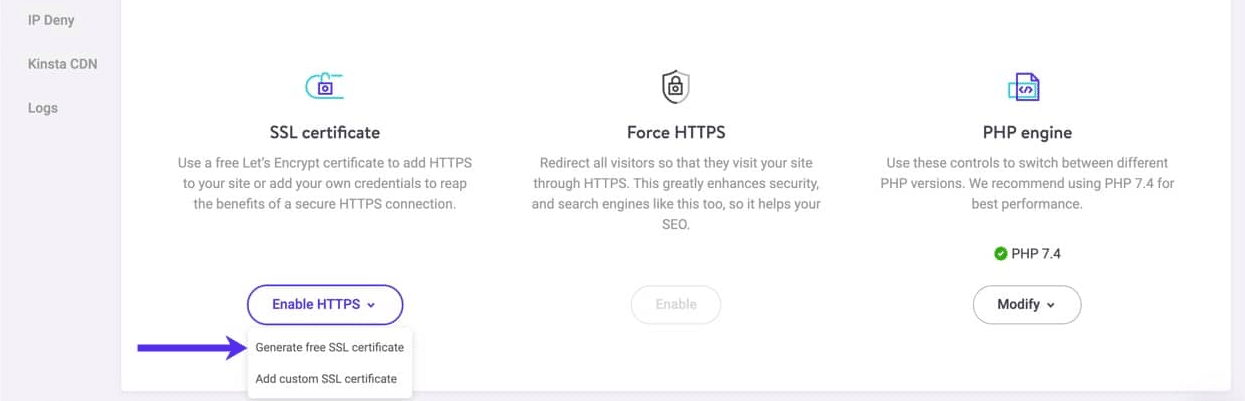Click the Let's Encrypt description text

click(324, 183)
